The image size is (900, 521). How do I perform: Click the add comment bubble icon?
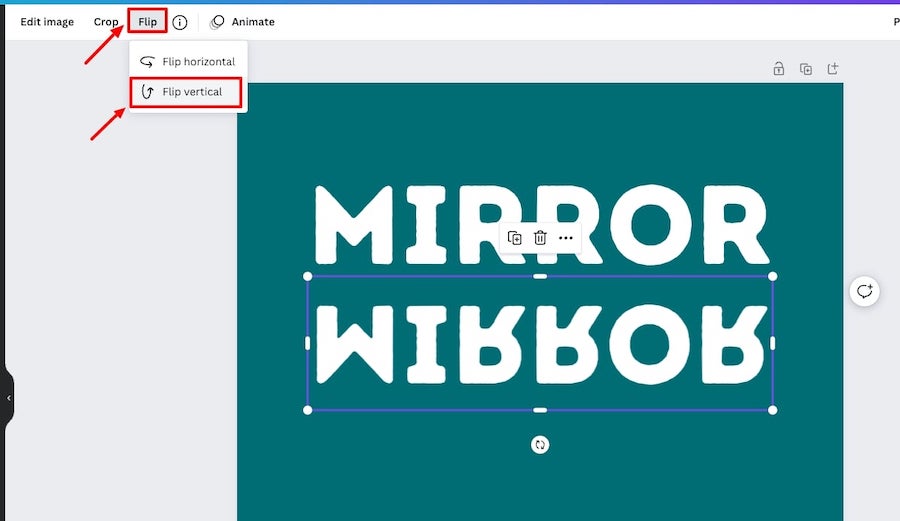click(865, 291)
